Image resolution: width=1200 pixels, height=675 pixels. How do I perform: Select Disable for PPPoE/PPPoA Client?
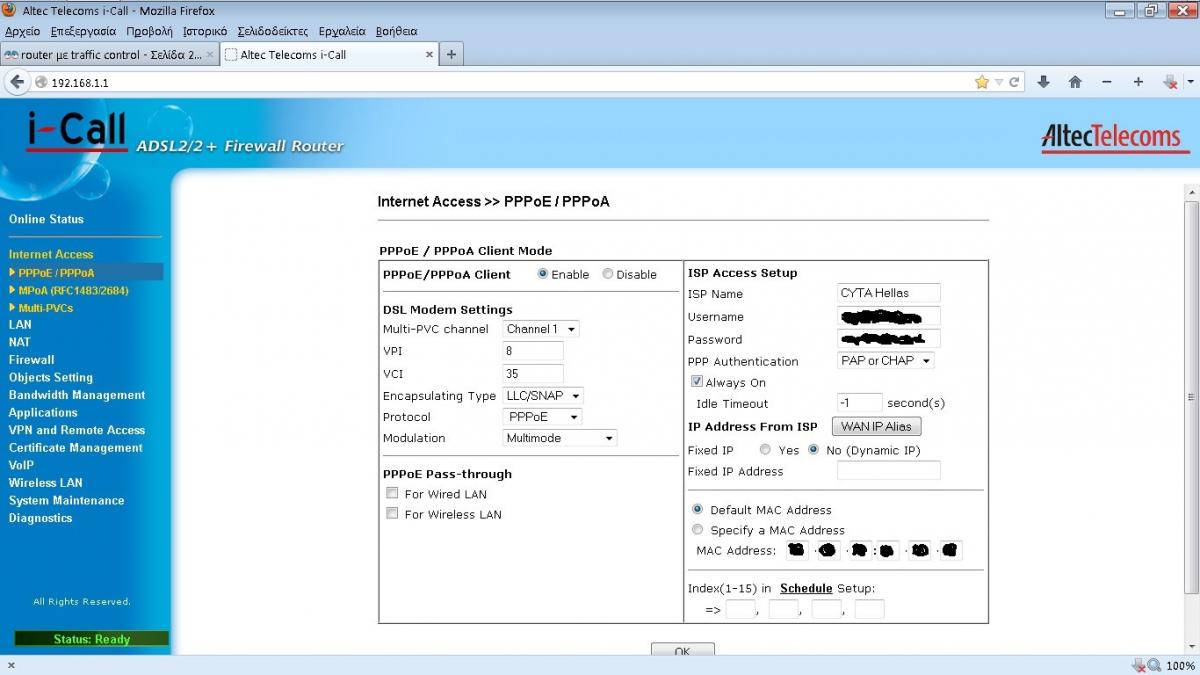(607, 274)
